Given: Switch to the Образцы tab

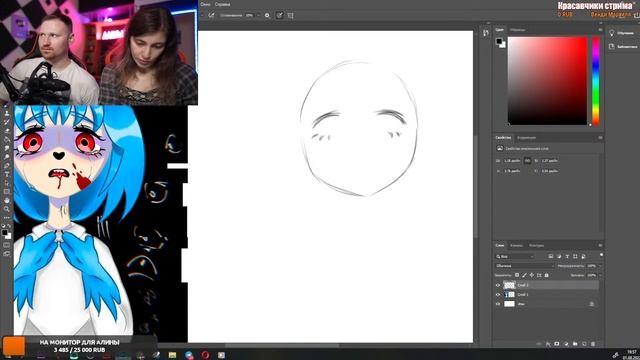Looking at the screenshot, I should pos(518,30).
